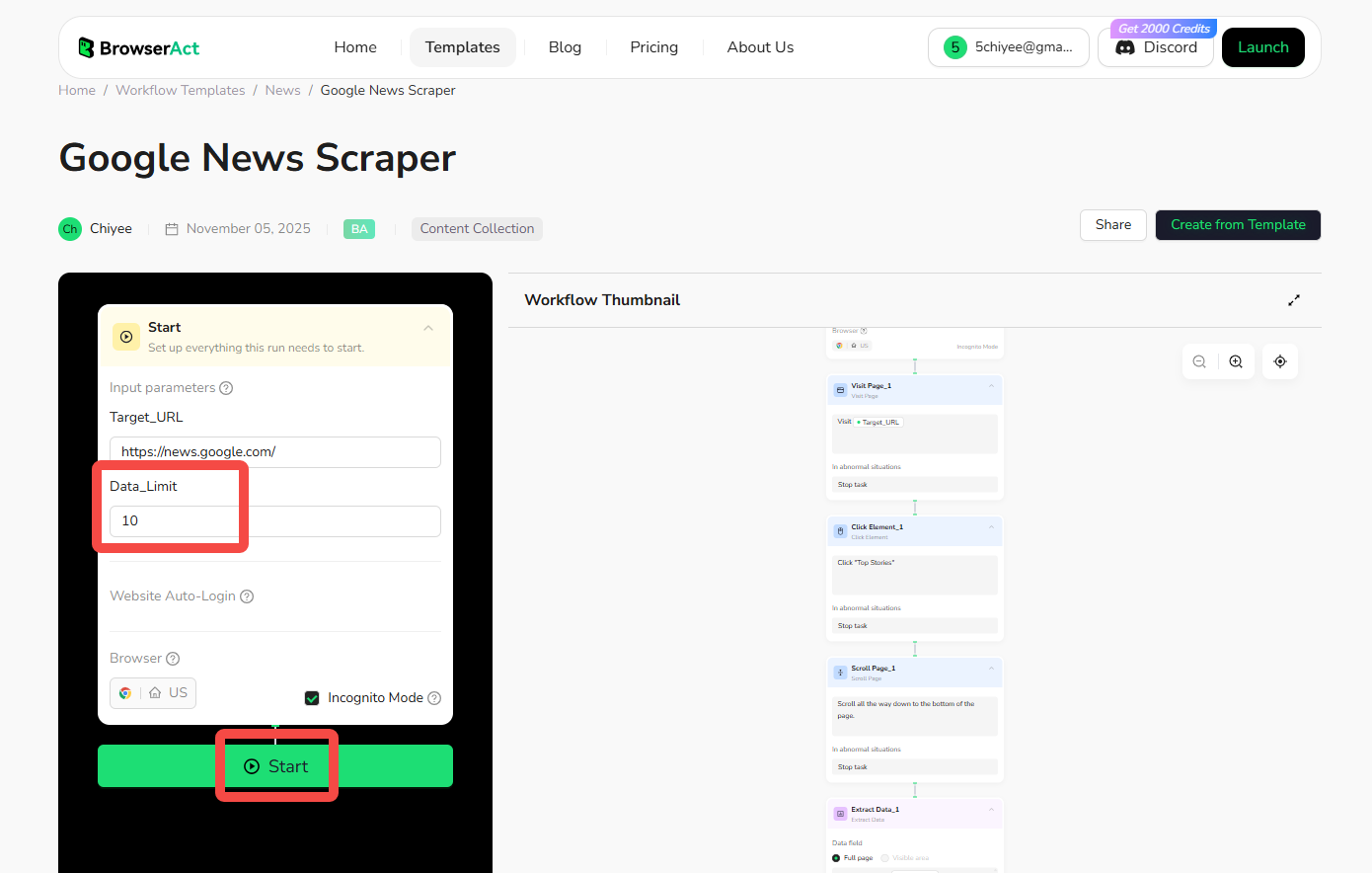Enable Incognito Mode checkbox

pyautogui.click(x=312, y=698)
